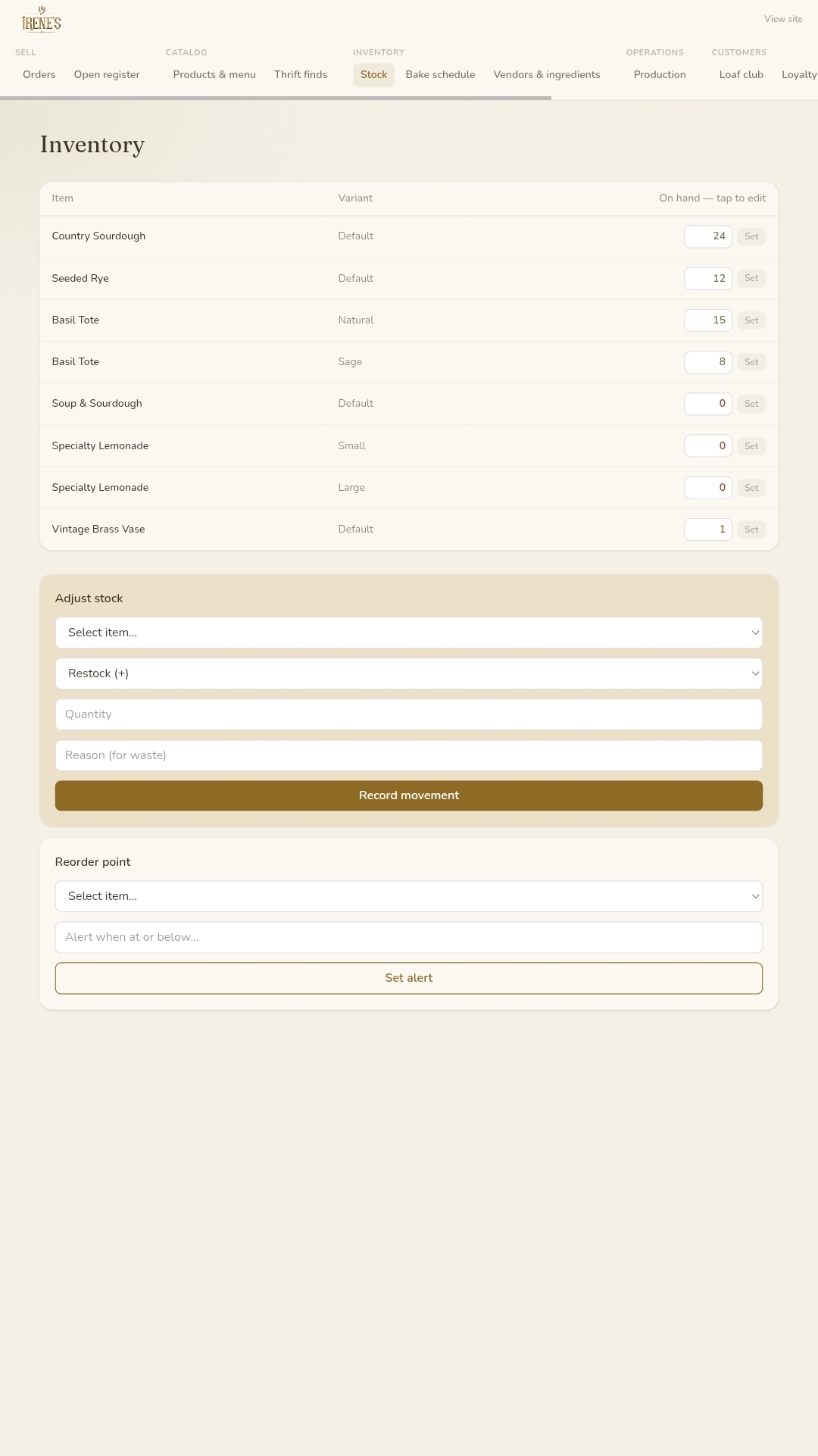
Task: Navigate to Products & menu
Action: click(214, 74)
